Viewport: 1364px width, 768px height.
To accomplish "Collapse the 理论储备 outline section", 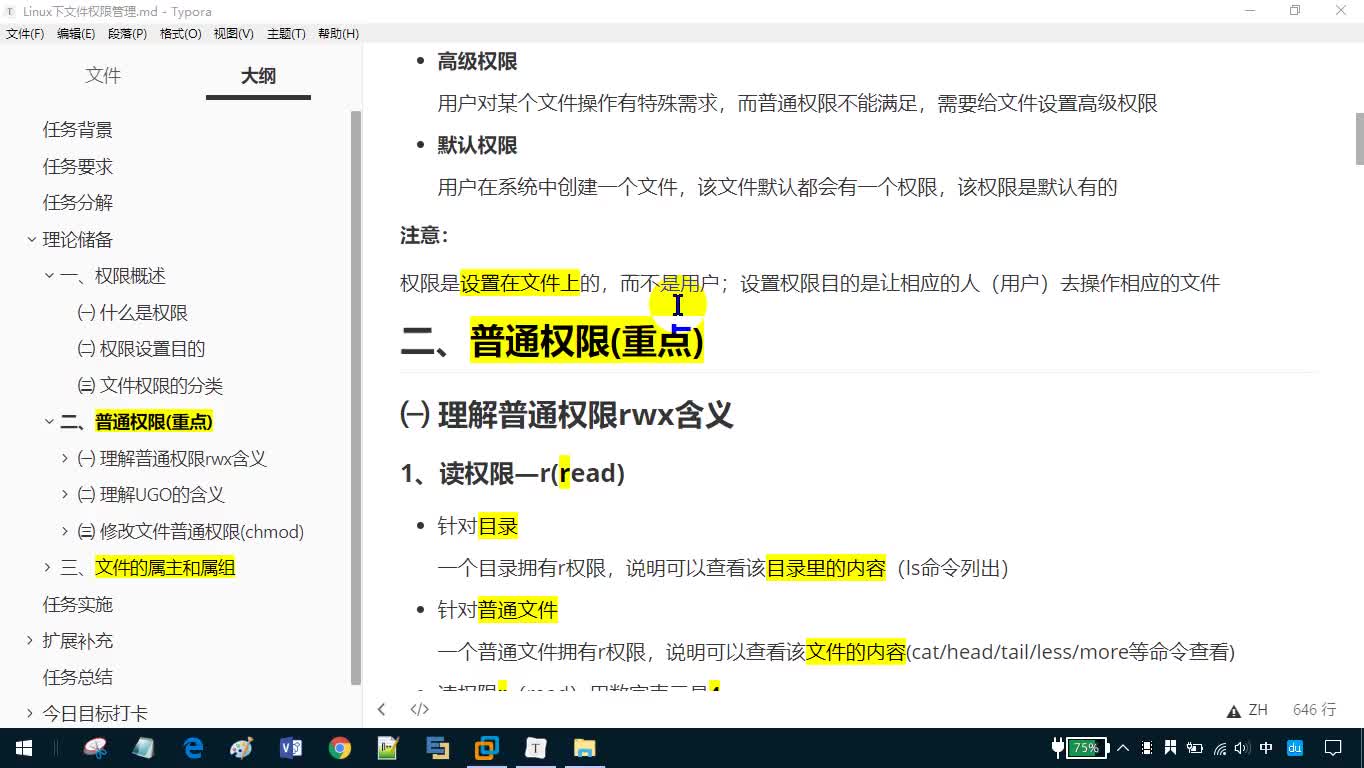I will pyautogui.click(x=31, y=240).
